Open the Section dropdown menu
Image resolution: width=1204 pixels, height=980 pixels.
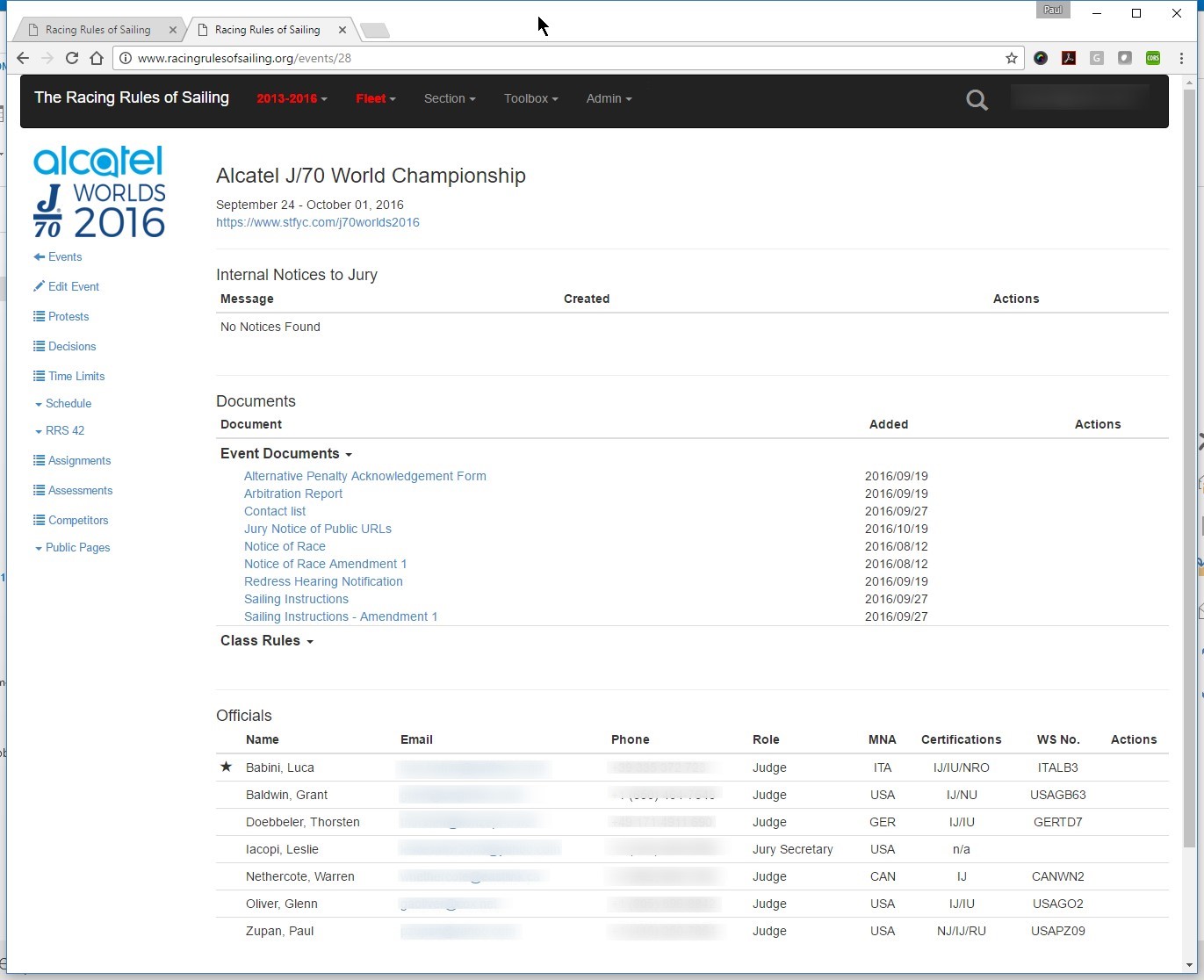coord(450,98)
